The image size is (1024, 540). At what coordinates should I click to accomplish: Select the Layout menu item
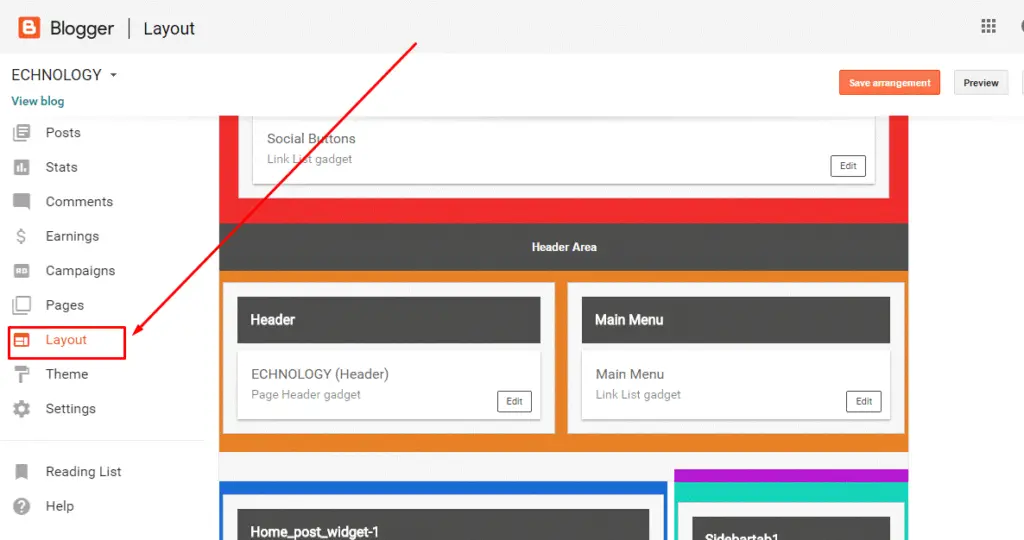[66, 340]
